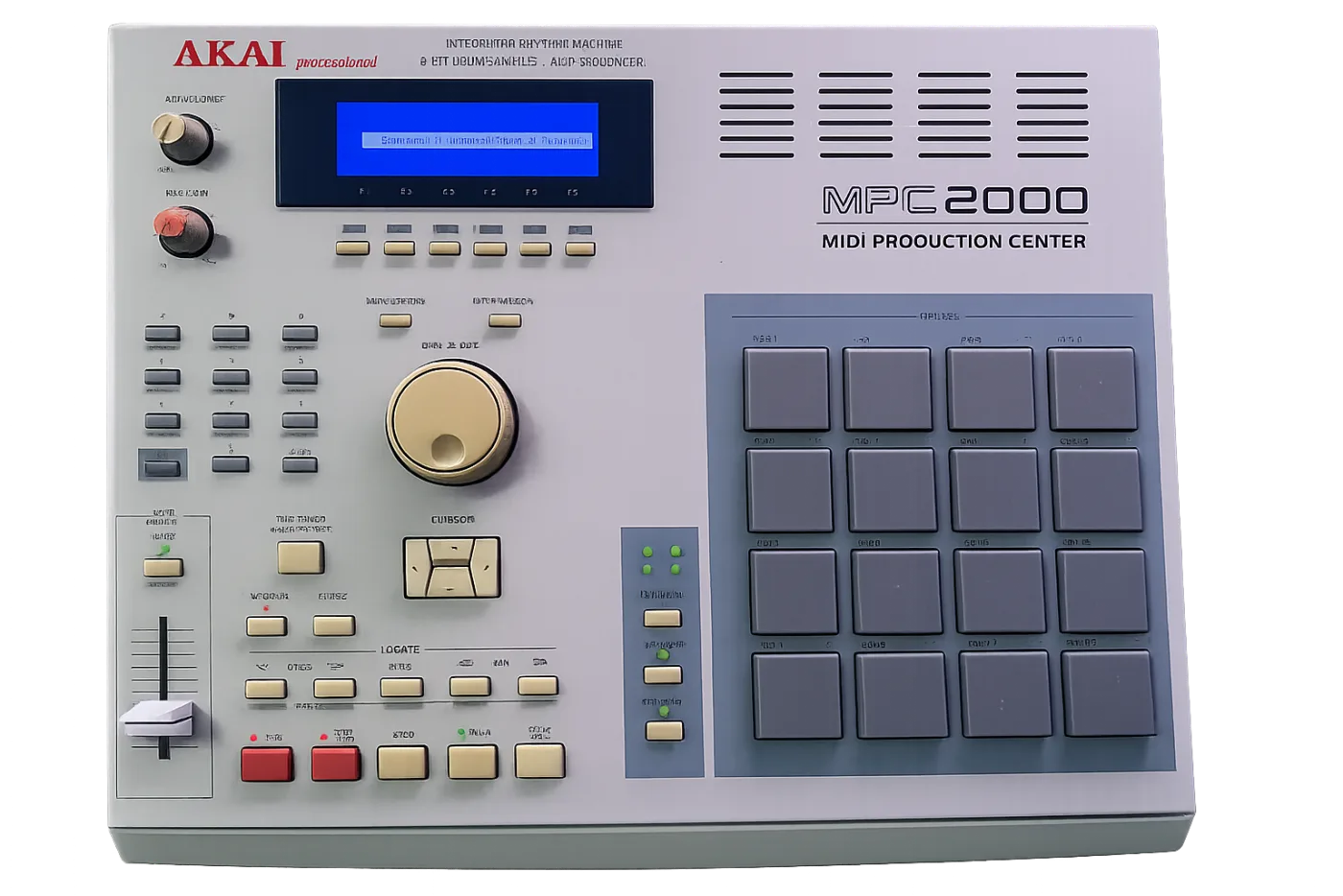Viewport: 1343px width, 896px height.
Task: Click the second button in the LOCATE row
Action: [335, 688]
